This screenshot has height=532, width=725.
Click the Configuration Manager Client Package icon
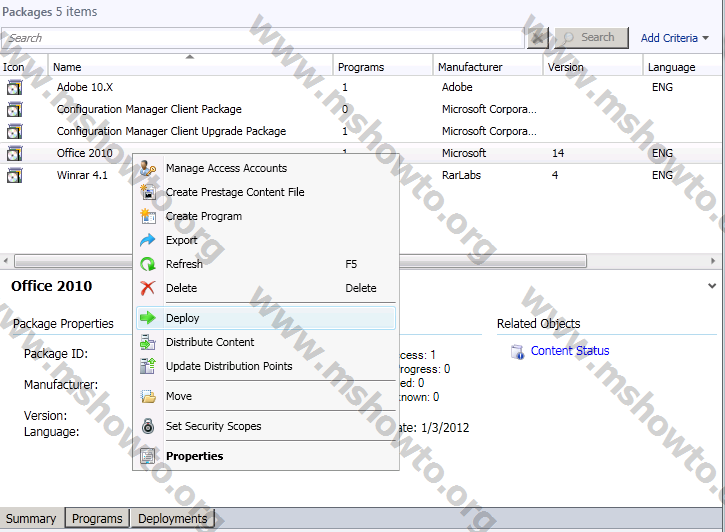[x=14, y=110]
